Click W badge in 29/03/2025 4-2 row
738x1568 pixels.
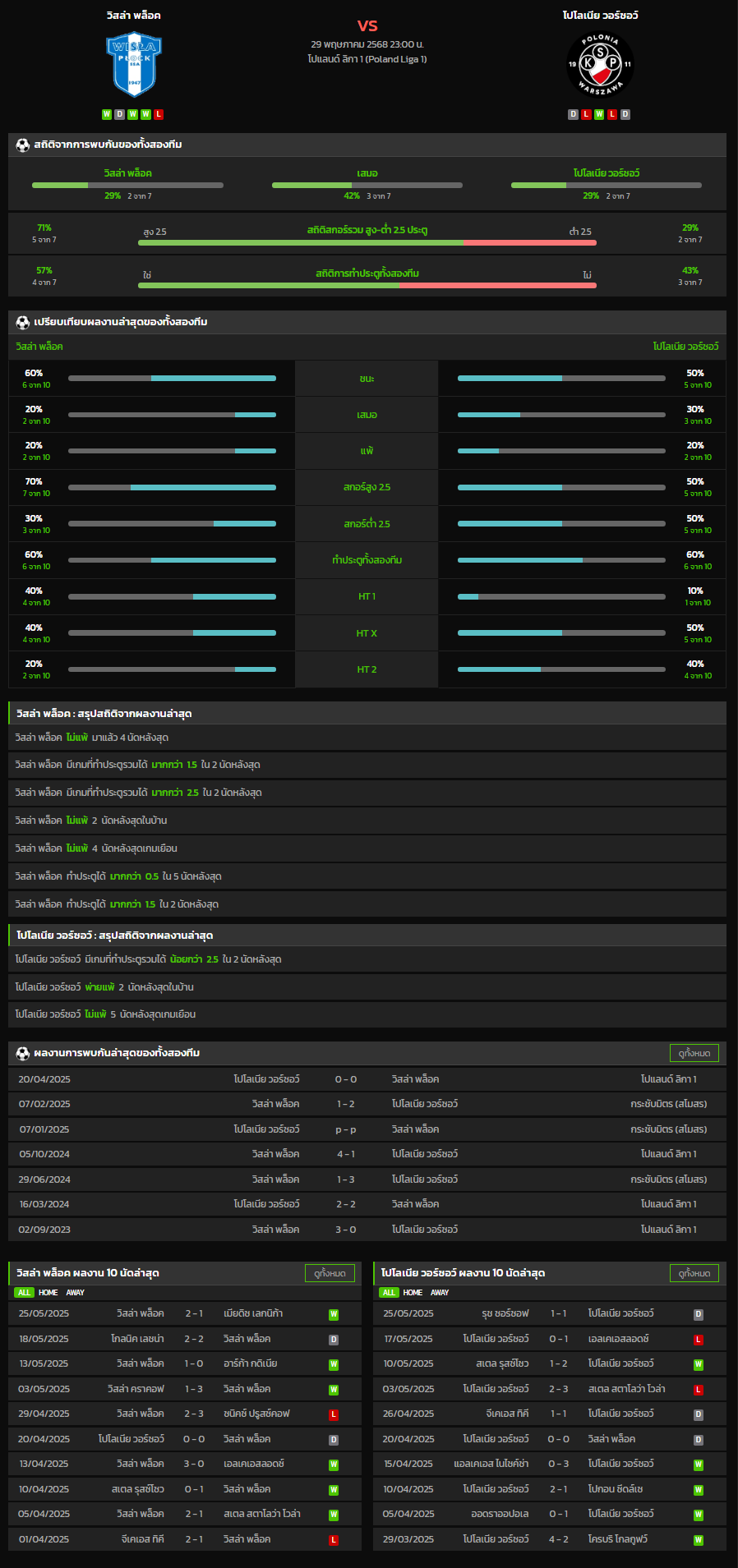tap(699, 1540)
